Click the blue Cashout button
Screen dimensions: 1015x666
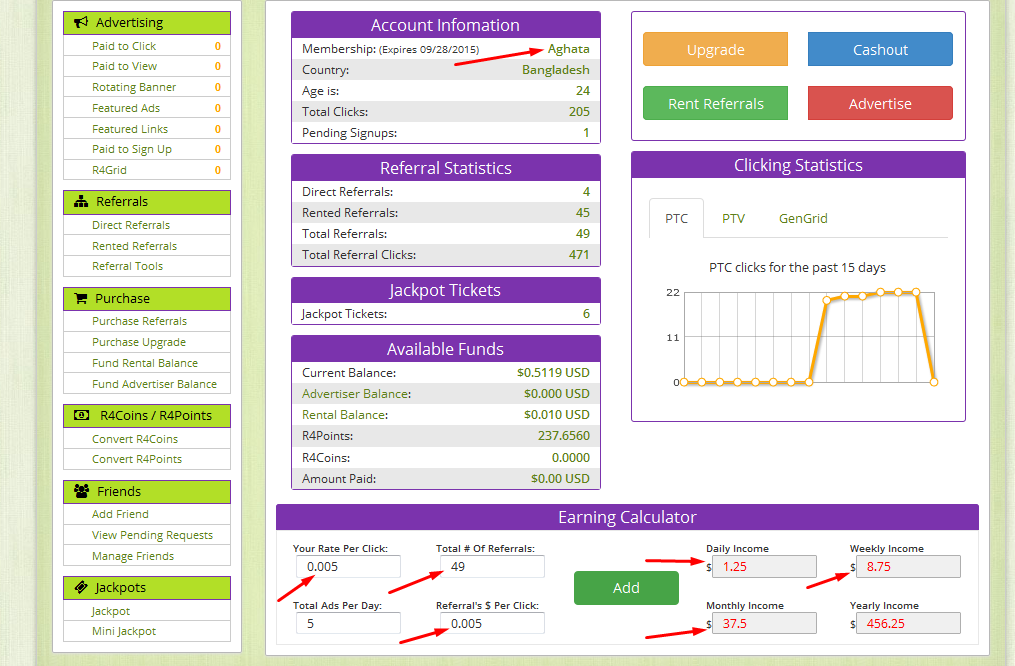[880, 50]
